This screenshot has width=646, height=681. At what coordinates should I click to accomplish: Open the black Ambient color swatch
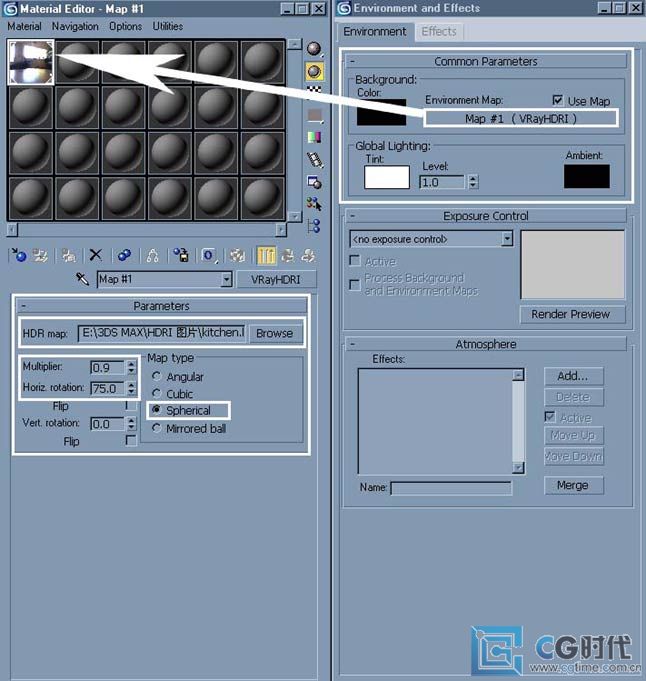(x=586, y=176)
